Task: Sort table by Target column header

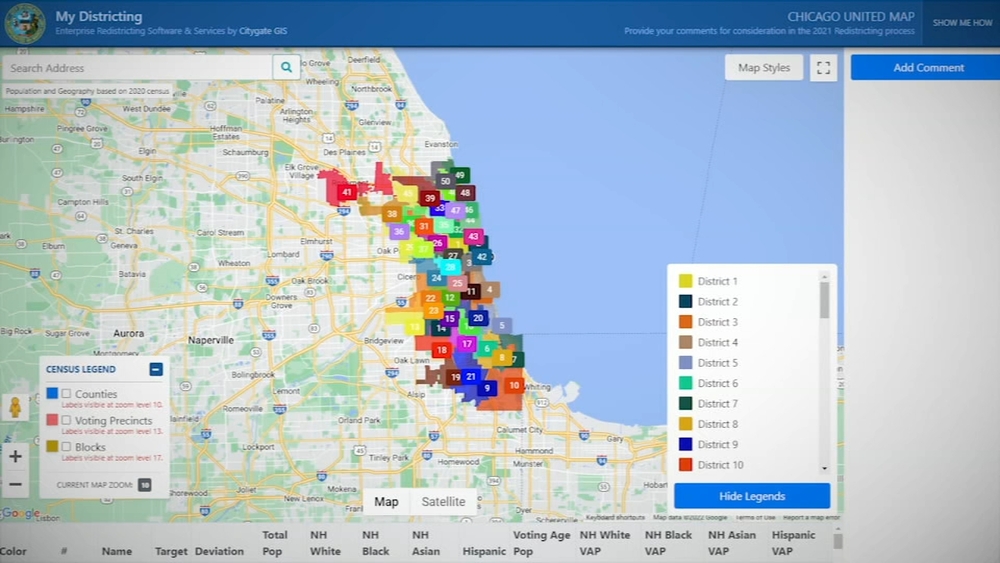Action: pyautogui.click(x=171, y=551)
